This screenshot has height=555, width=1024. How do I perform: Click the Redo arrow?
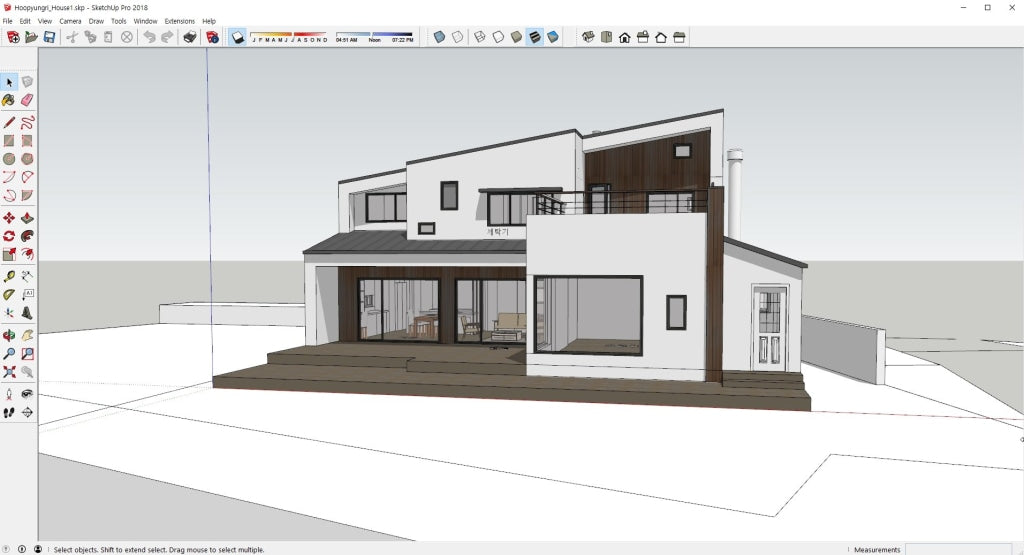tap(167, 37)
